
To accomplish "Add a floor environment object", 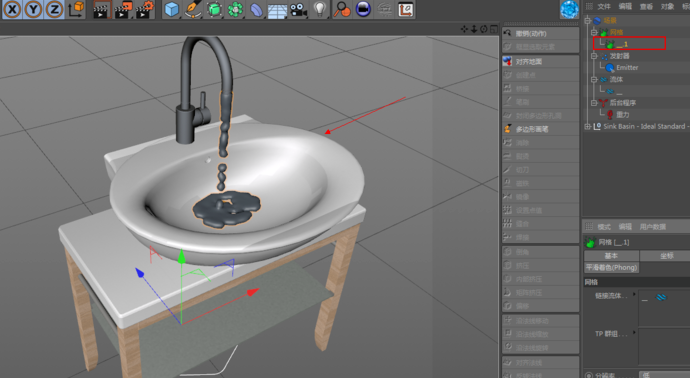I will [277, 10].
